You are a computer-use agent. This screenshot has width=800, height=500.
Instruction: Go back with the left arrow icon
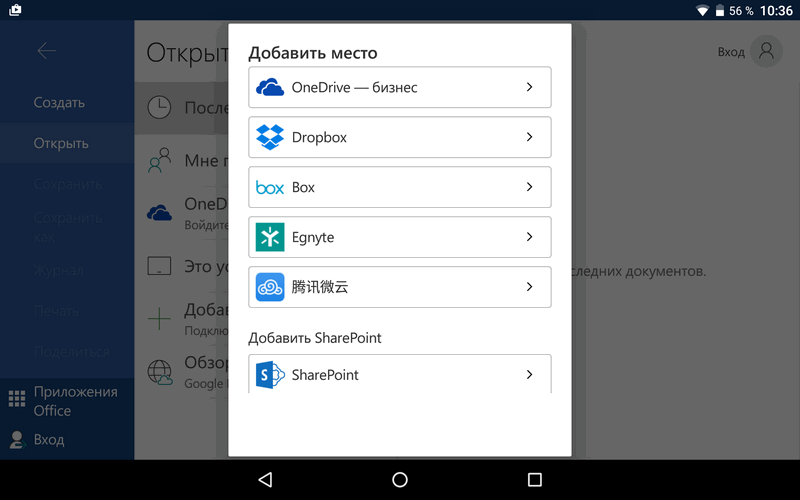click(x=46, y=51)
